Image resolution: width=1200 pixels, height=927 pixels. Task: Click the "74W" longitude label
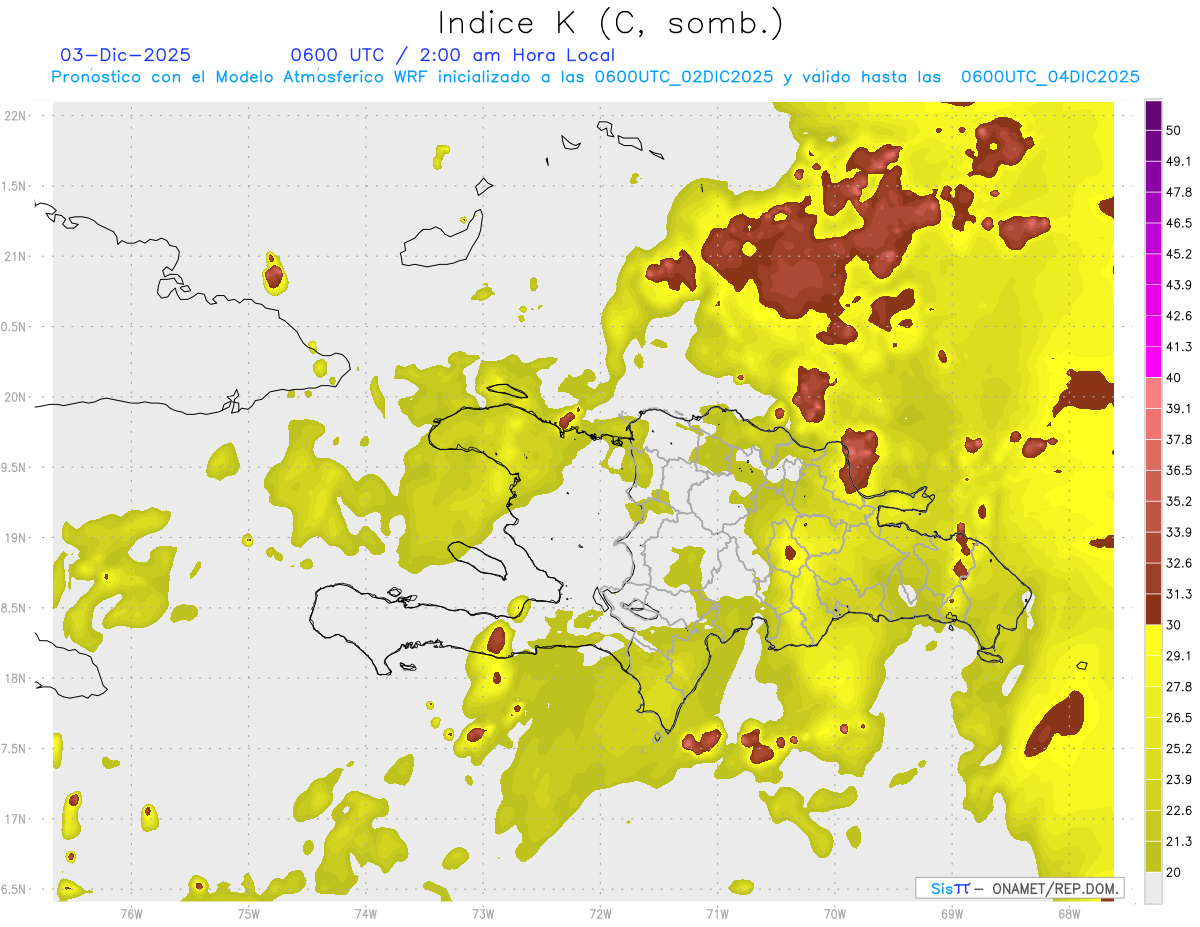point(365,913)
